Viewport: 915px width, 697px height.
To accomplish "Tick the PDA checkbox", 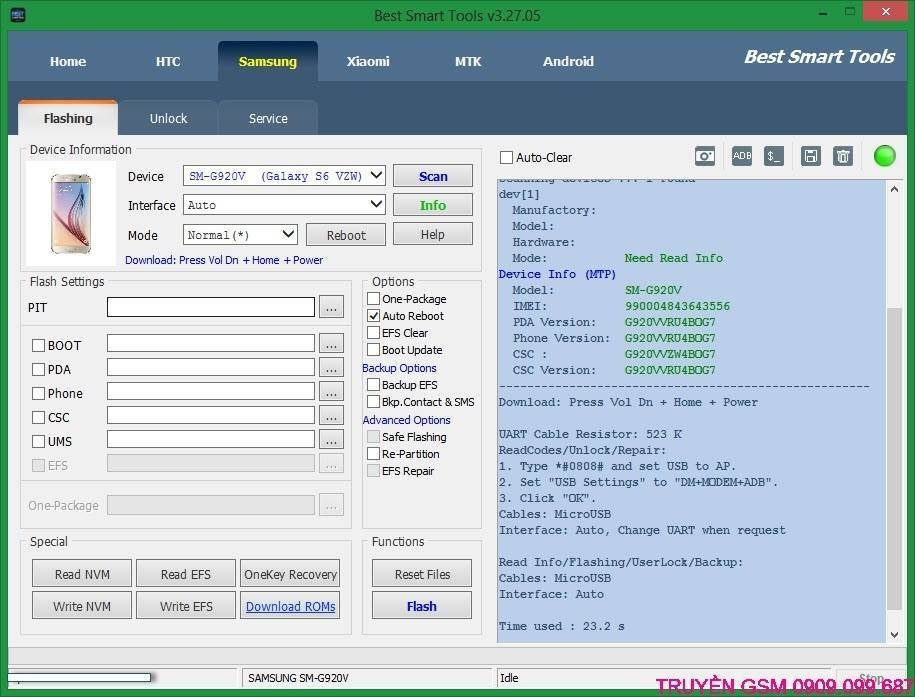I will pos(39,370).
